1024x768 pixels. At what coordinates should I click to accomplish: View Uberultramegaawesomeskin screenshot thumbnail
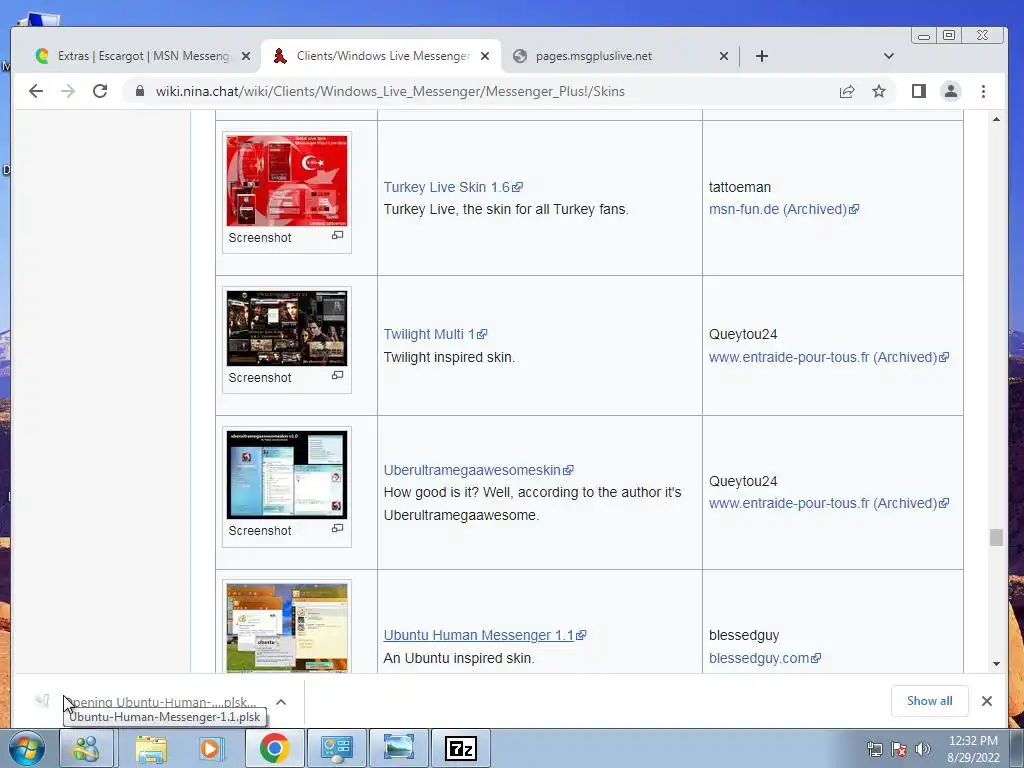point(287,475)
